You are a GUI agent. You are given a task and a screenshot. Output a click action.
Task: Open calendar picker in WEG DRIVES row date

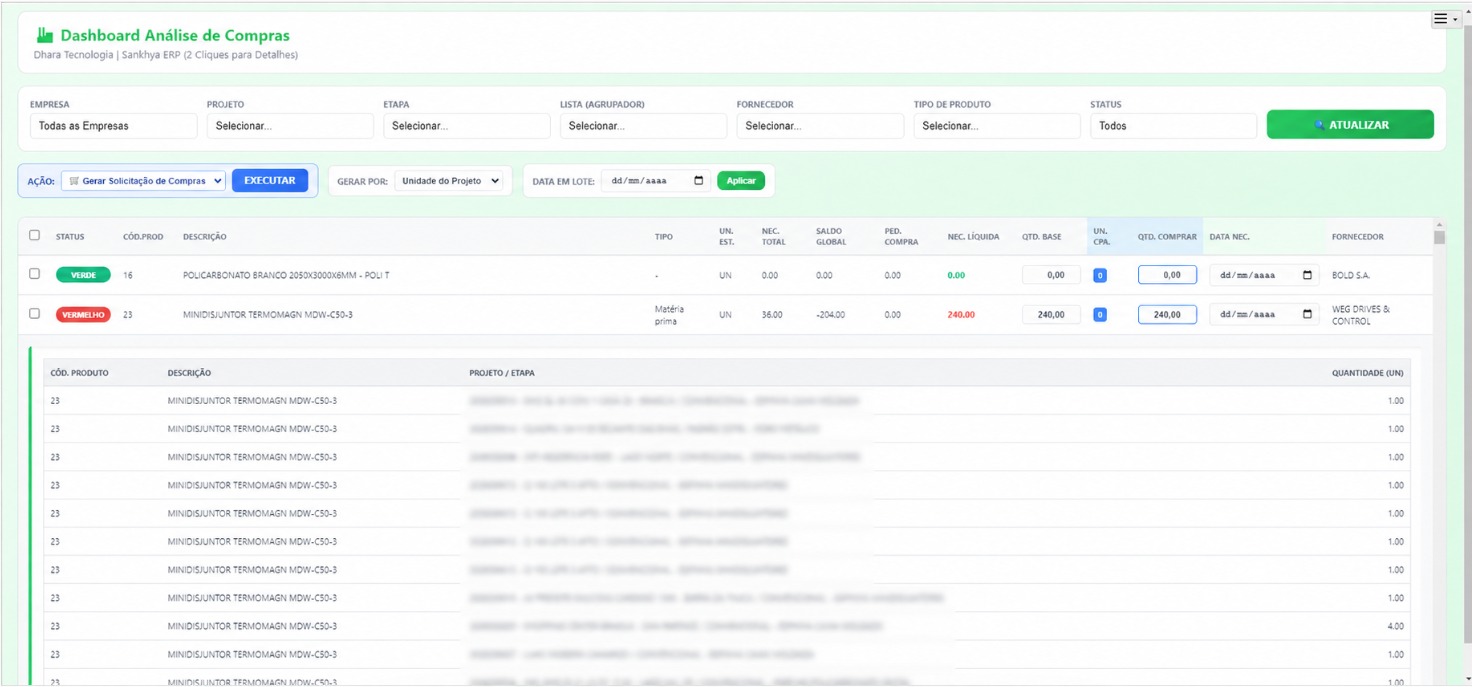(1307, 314)
